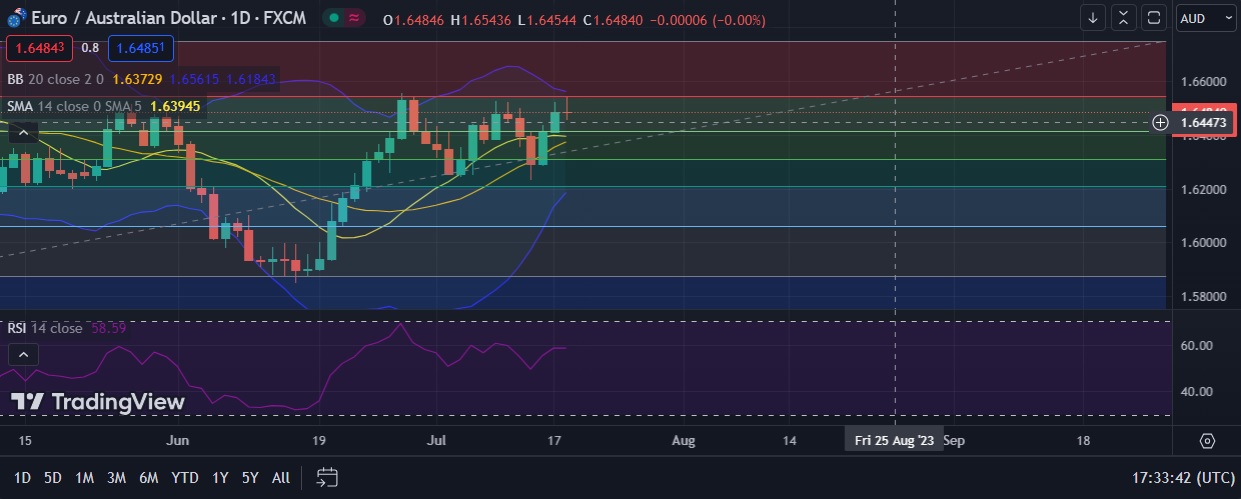The width and height of the screenshot is (1241, 499).
Task: Open the AUD currency dropdown
Action: click(x=1206, y=18)
